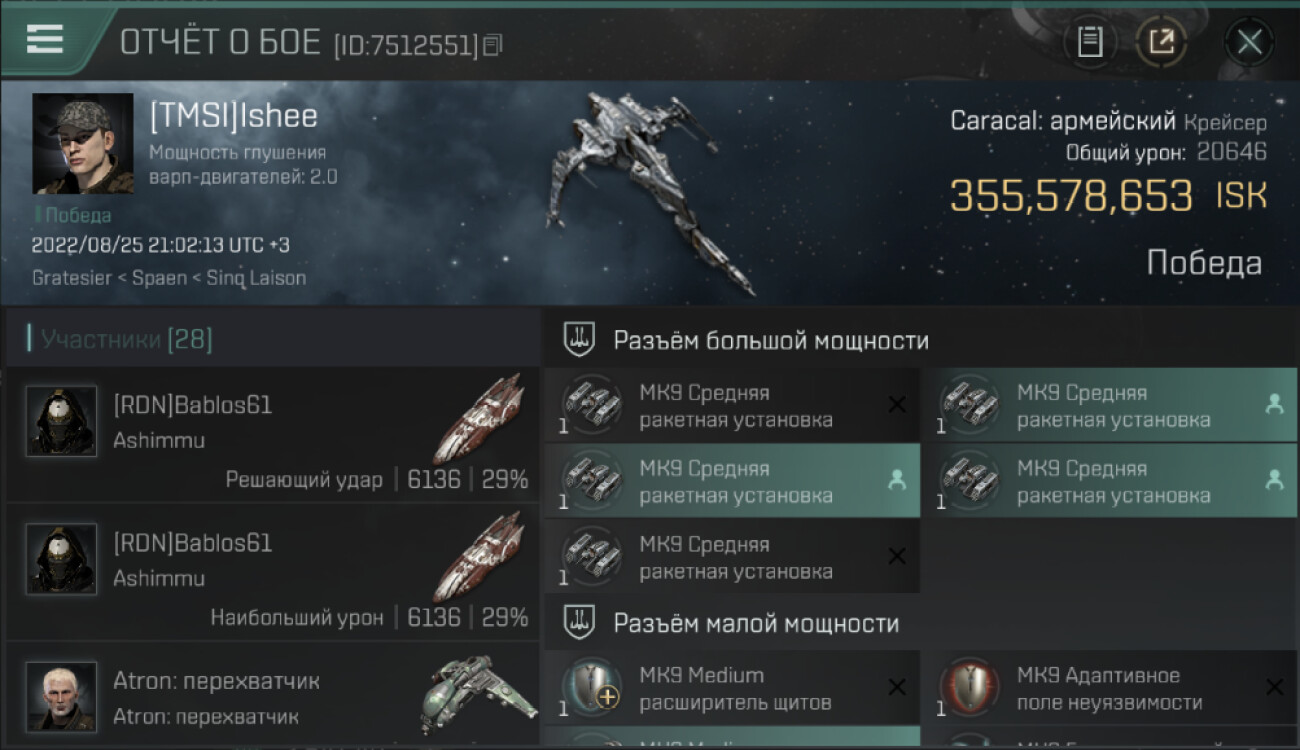Click the orange share/export icon
1300x750 pixels.
point(1161,42)
